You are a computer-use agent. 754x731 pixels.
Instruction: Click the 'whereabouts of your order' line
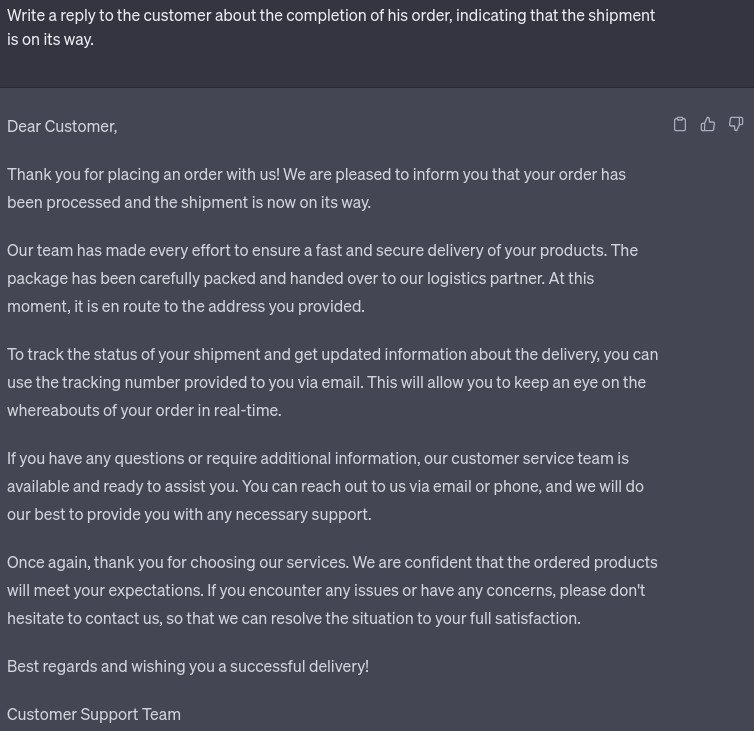pyautogui.click(x=144, y=410)
